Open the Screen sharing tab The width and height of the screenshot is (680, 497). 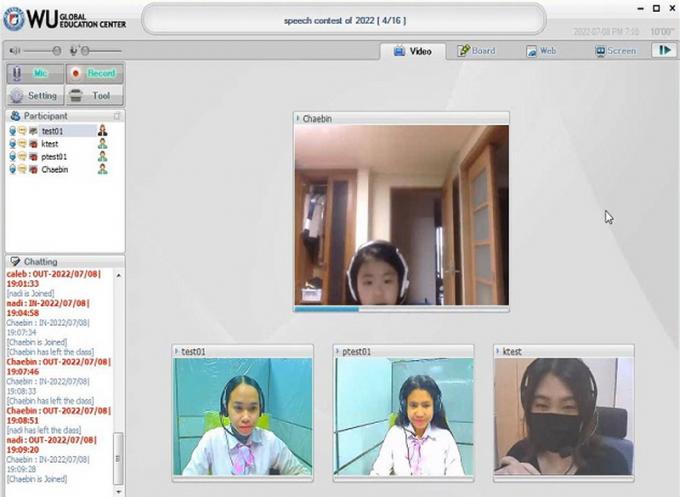(x=613, y=50)
